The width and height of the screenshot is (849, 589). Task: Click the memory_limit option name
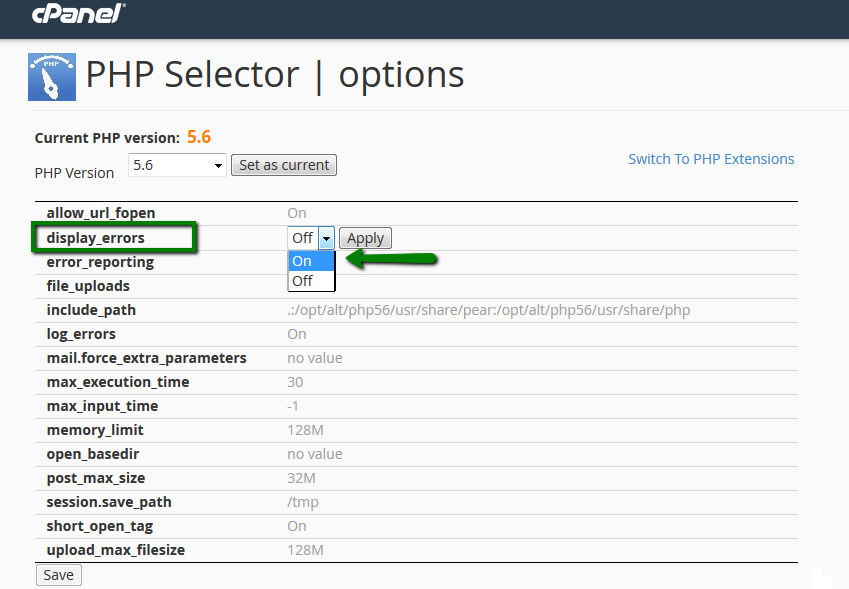[95, 430]
